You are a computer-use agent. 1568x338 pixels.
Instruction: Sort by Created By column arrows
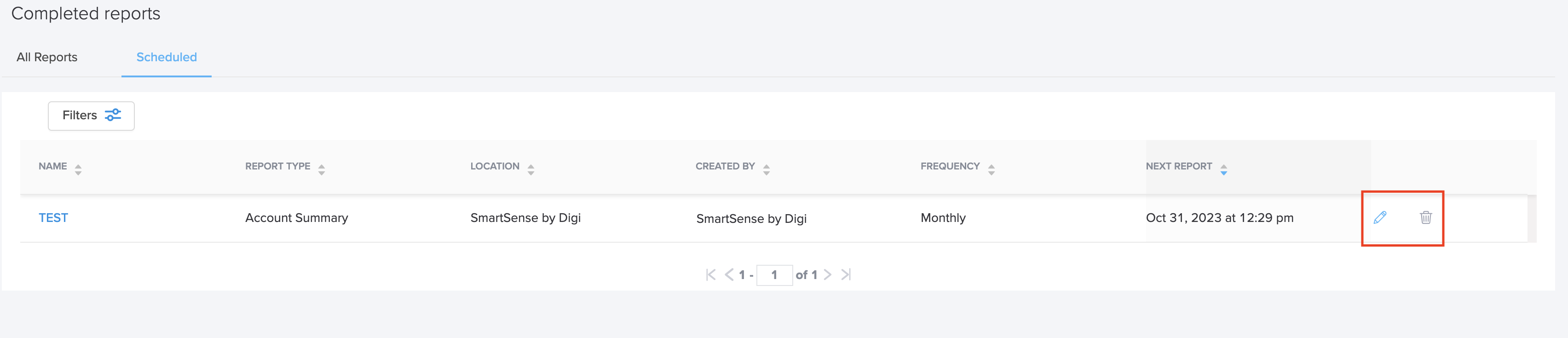tap(767, 169)
